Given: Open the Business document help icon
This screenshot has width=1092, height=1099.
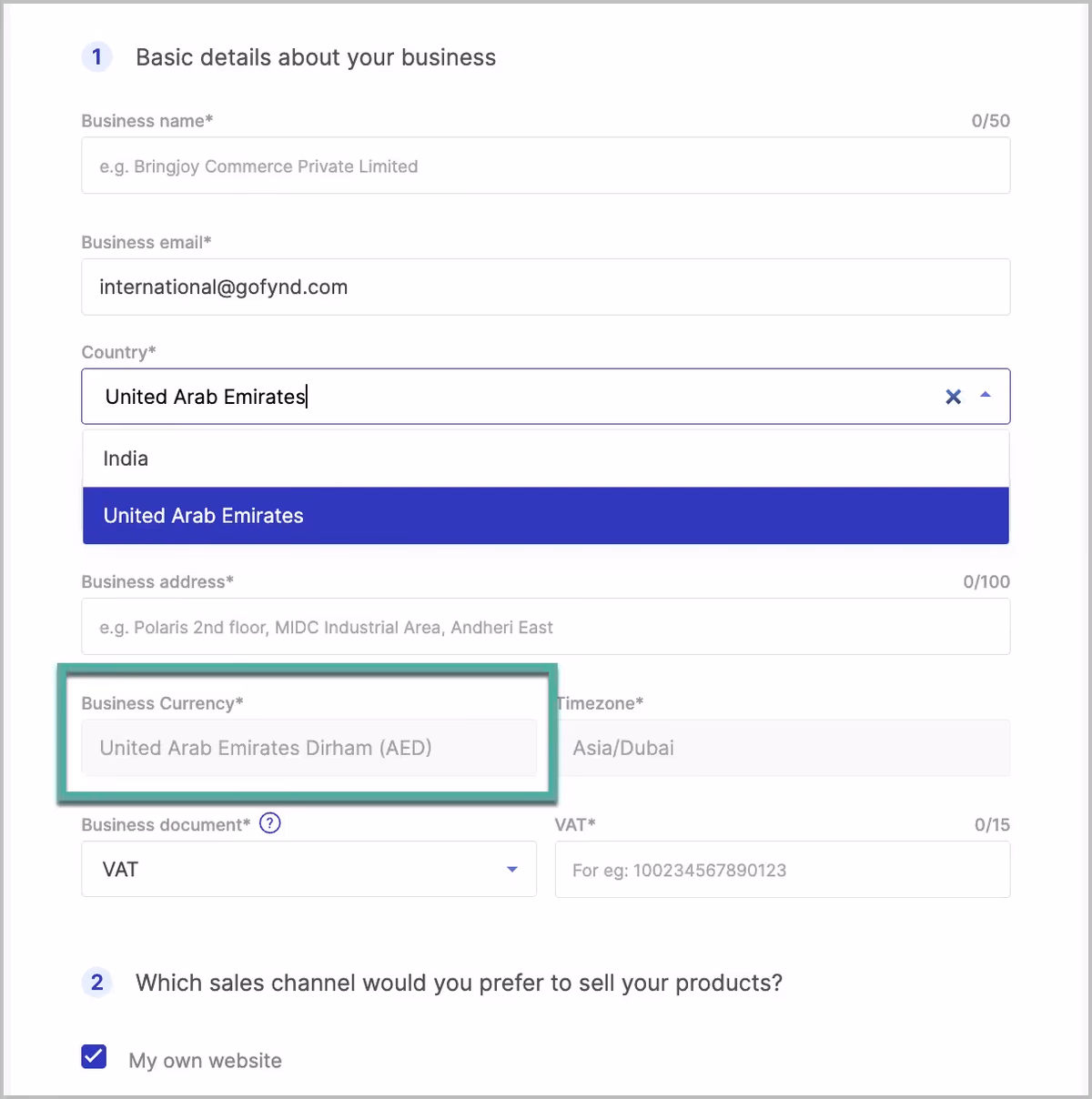Looking at the screenshot, I should point(270,823).
